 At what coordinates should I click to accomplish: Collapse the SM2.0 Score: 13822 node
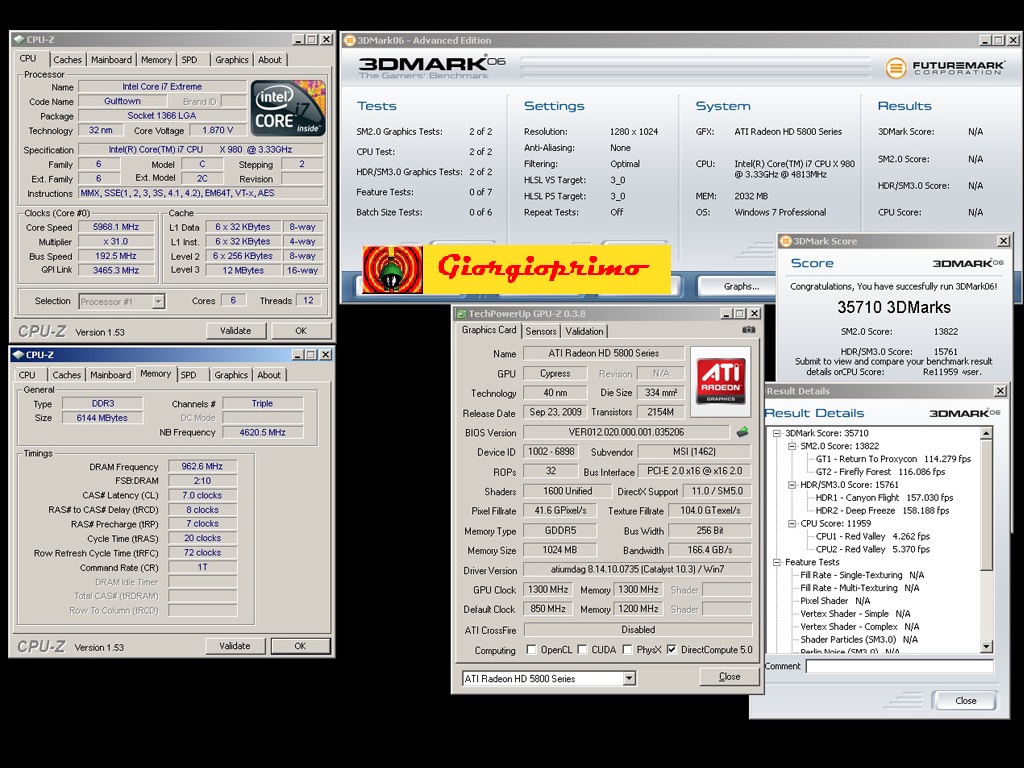tap(792, 446)
